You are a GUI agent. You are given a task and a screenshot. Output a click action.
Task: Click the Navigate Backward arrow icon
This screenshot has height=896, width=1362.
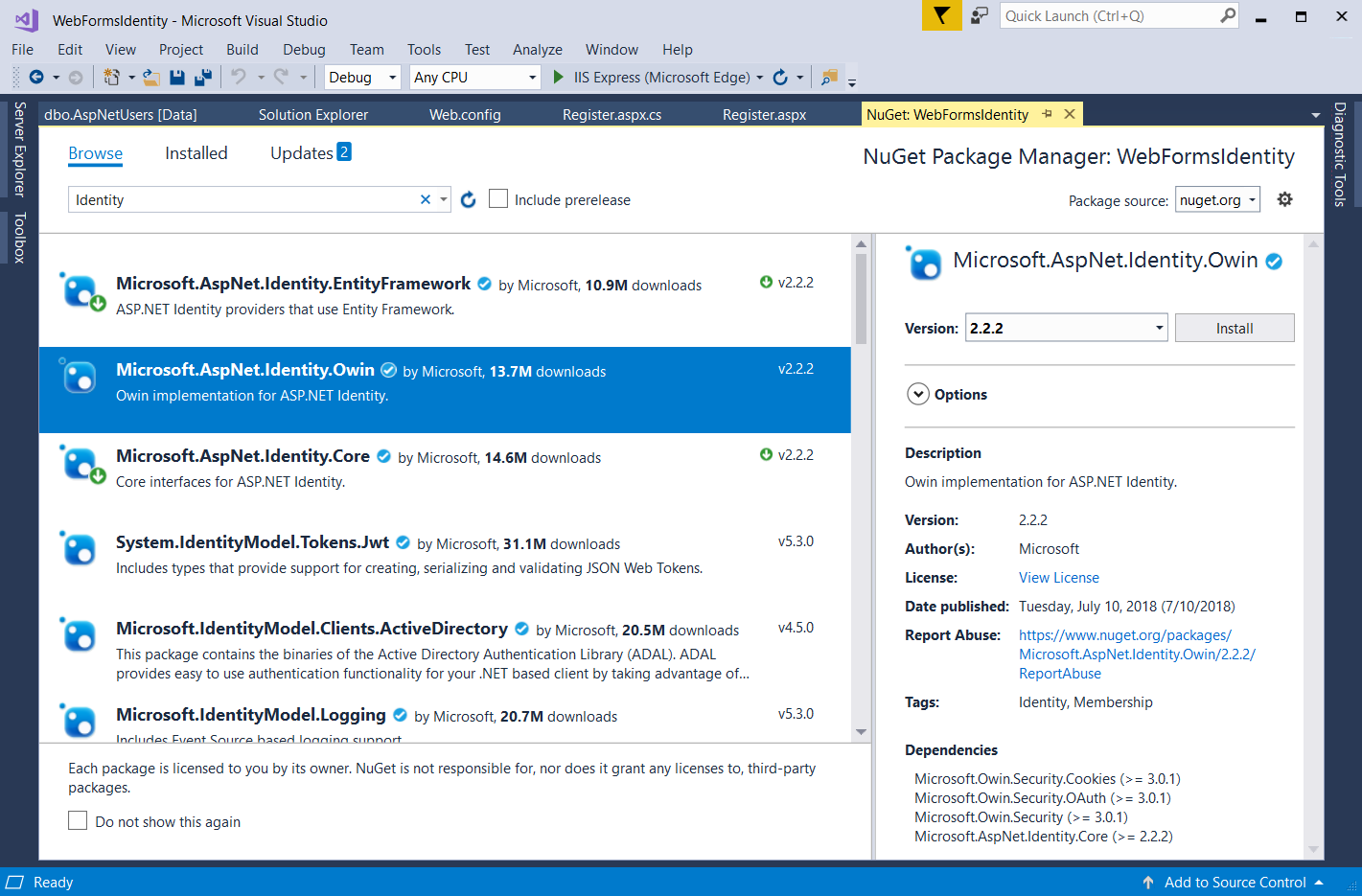37,77
